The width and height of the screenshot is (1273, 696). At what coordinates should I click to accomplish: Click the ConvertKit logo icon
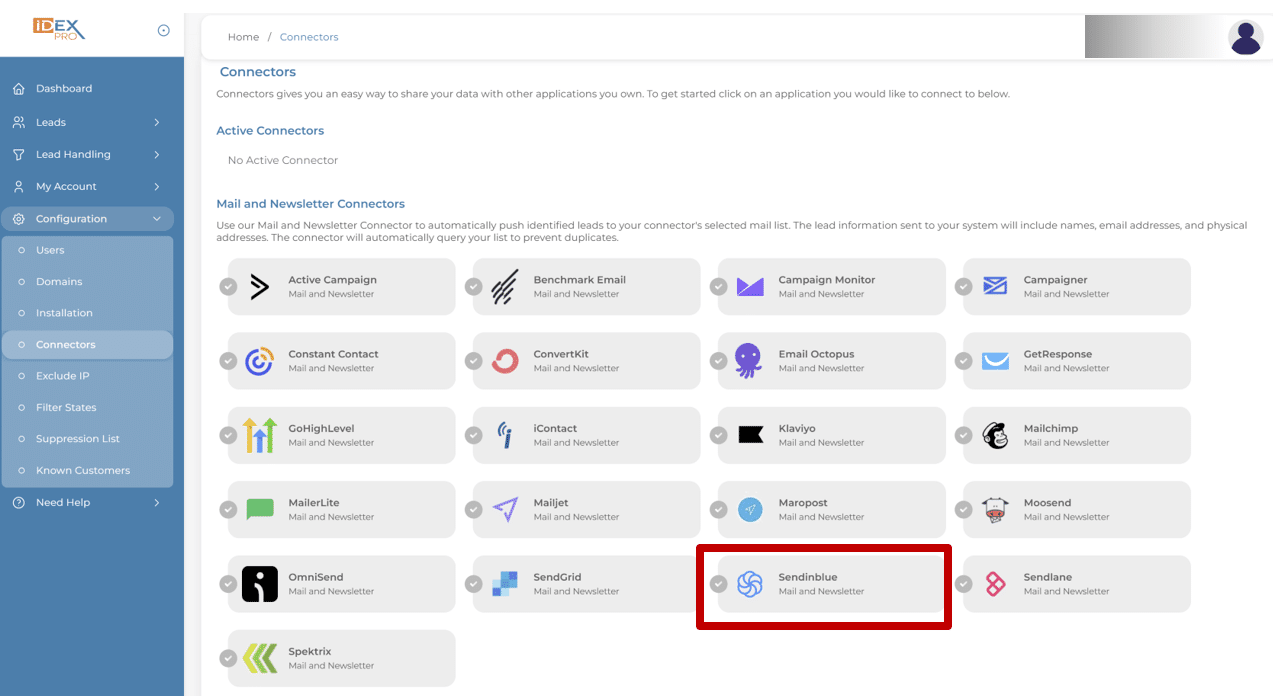pyautogui.click(x=505, y=361)
